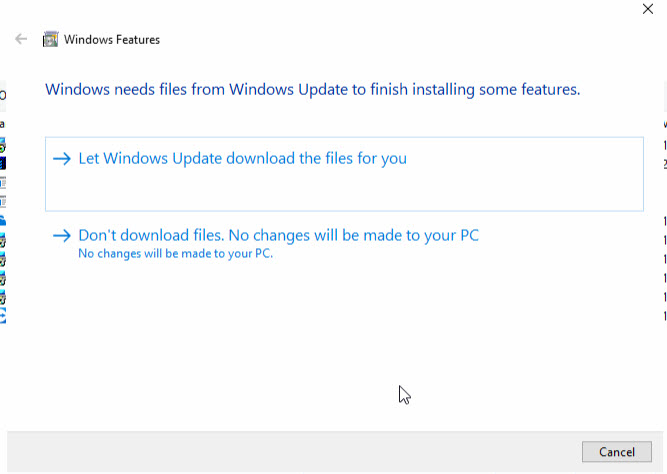
Task: Click arrow icon beside Let Windows Update
Action: pyautogui.click(x=62, y=159)
